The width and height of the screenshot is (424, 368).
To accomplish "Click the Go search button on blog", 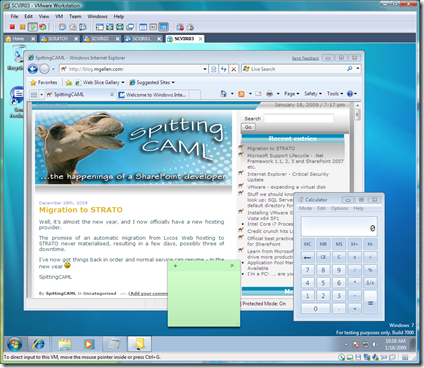I will [x=248, y=127].
